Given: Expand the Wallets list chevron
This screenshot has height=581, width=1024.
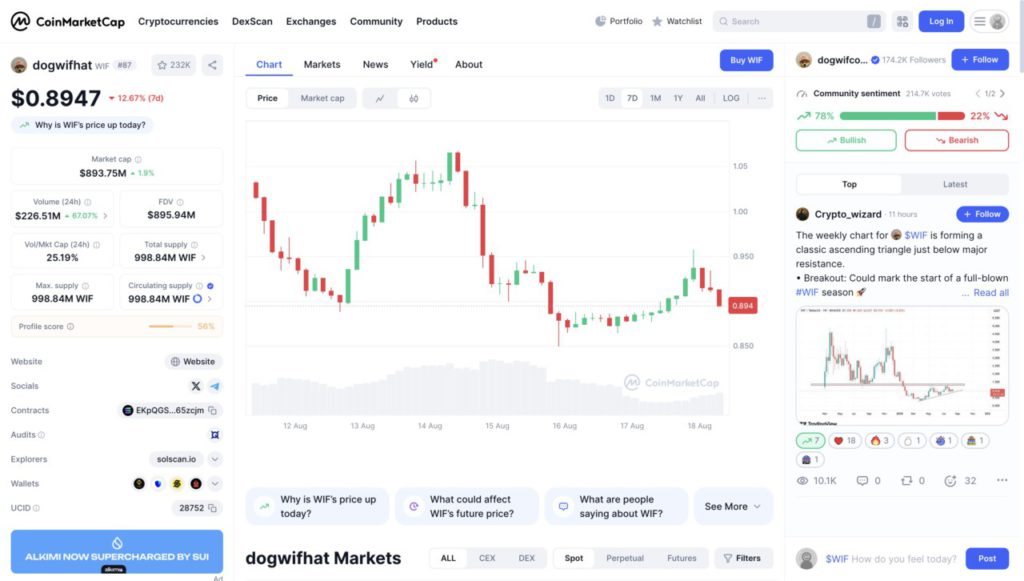Looking at the screenshot, I should click(215, 484).
